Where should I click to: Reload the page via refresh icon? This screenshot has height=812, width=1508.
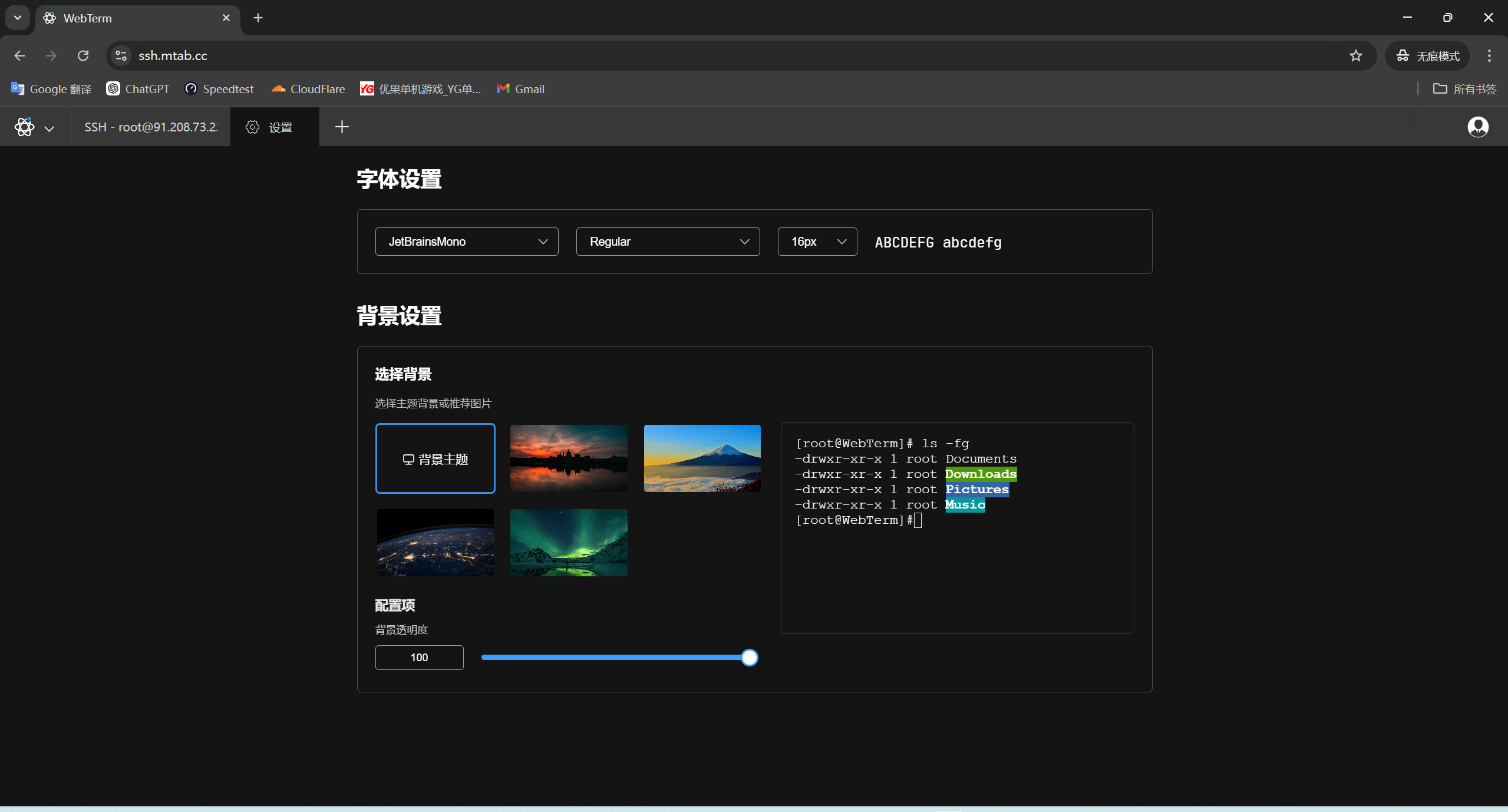coord(83,55)
